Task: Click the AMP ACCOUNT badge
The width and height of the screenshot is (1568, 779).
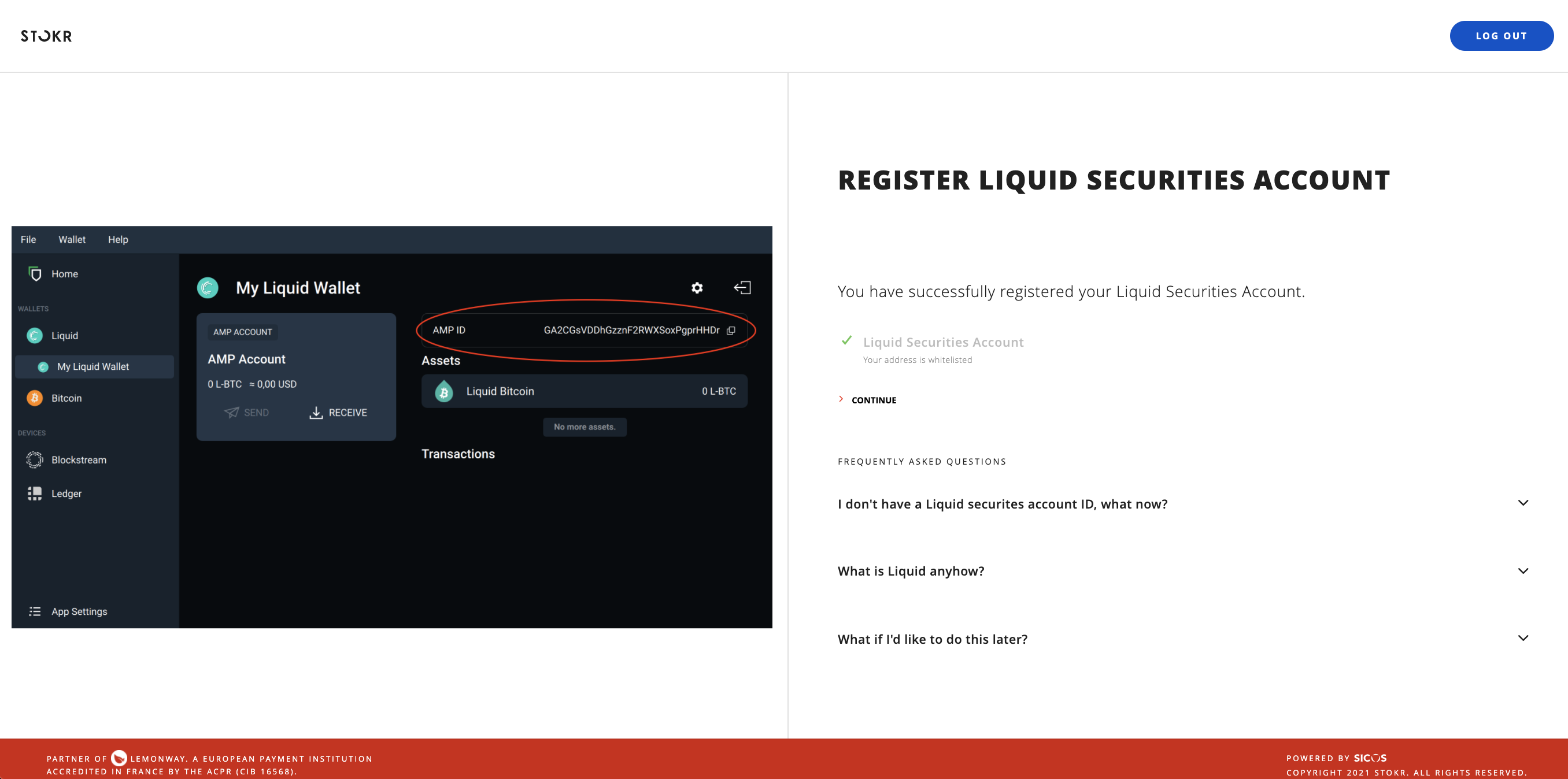Action: click(242, 332)
